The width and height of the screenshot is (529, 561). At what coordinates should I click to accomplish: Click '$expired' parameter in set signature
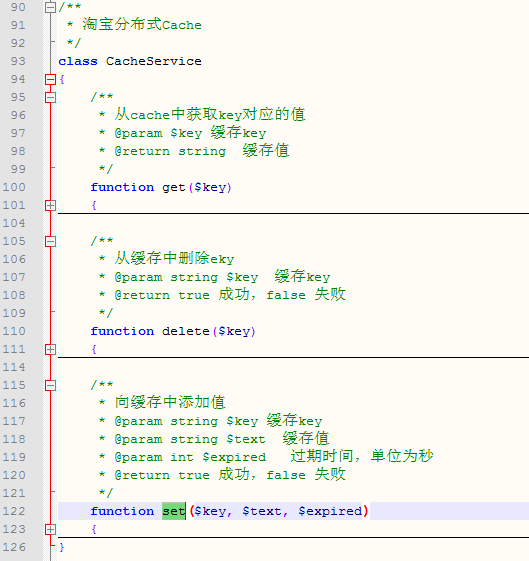tap(330, 511)
